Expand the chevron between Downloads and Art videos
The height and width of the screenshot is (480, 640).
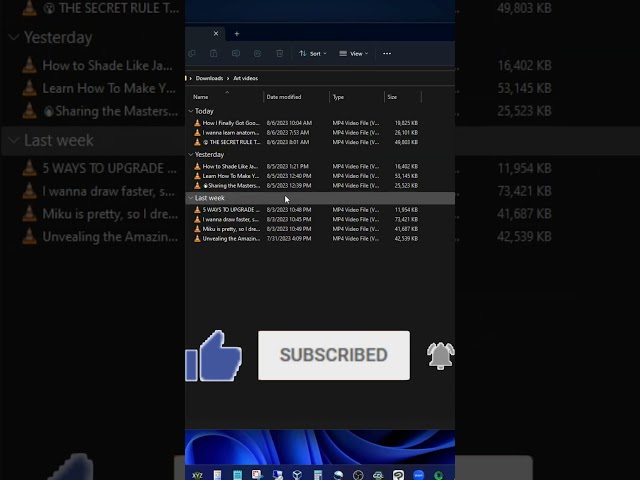(x=228, y=78)
